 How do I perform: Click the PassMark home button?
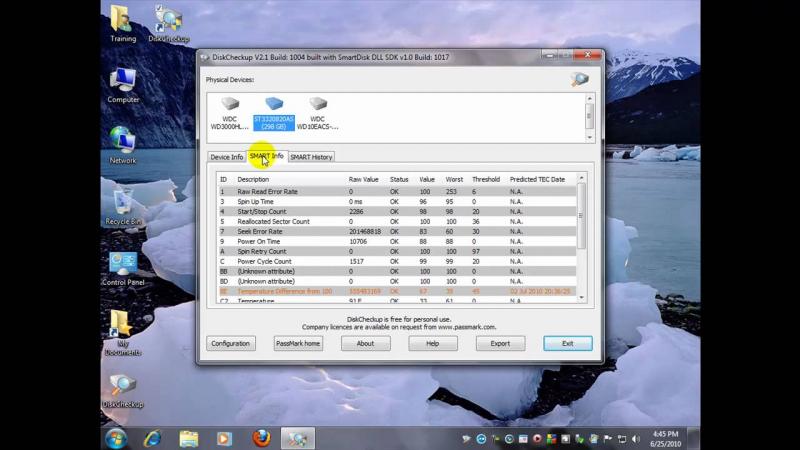coord(298,343)
